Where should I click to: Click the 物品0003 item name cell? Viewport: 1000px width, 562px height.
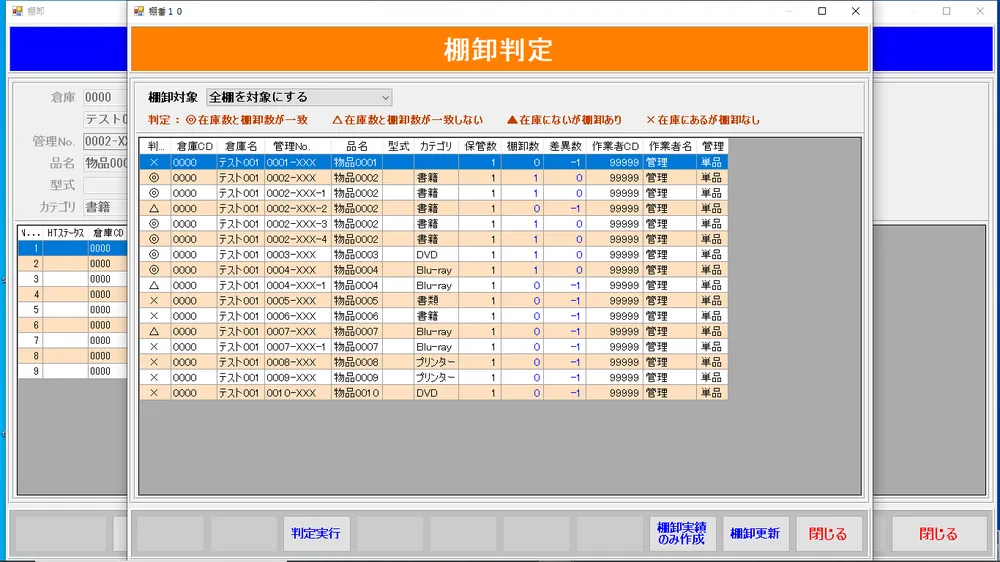coord(357,255)
